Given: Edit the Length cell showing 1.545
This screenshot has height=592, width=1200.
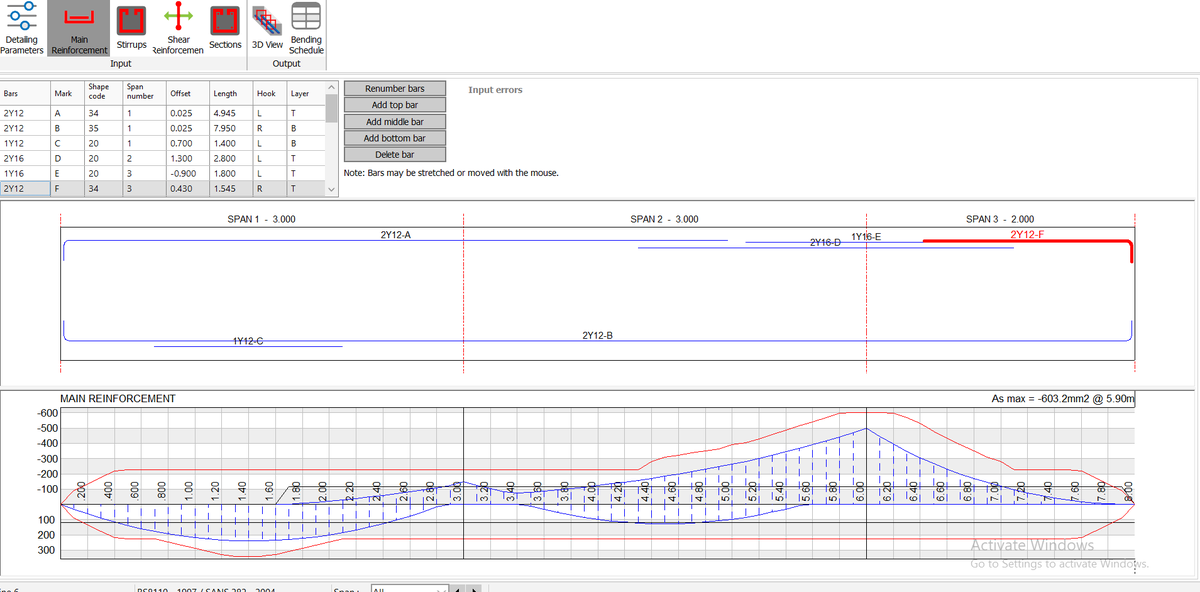Looking at the screenshot, I should click(231, 188).
